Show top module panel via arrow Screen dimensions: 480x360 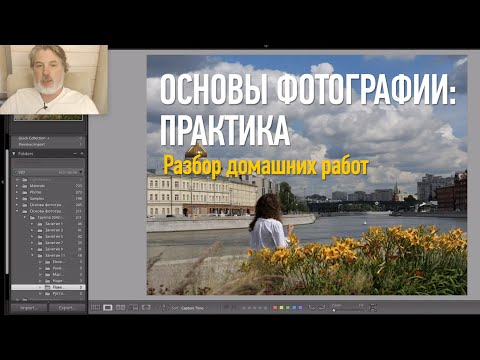pyautogui.click(x=266, y=46)
